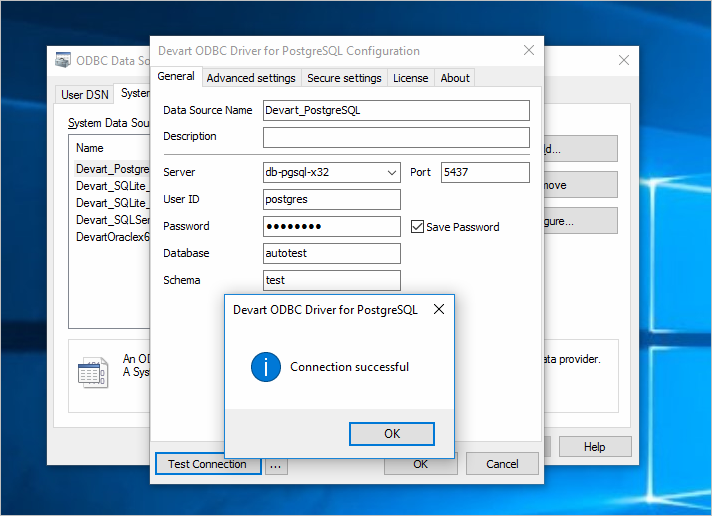This screenshot has height=516, width=712.
Task: Click the ODBC Data Source Administrator title icon
Action: click(x=63, y=60)
